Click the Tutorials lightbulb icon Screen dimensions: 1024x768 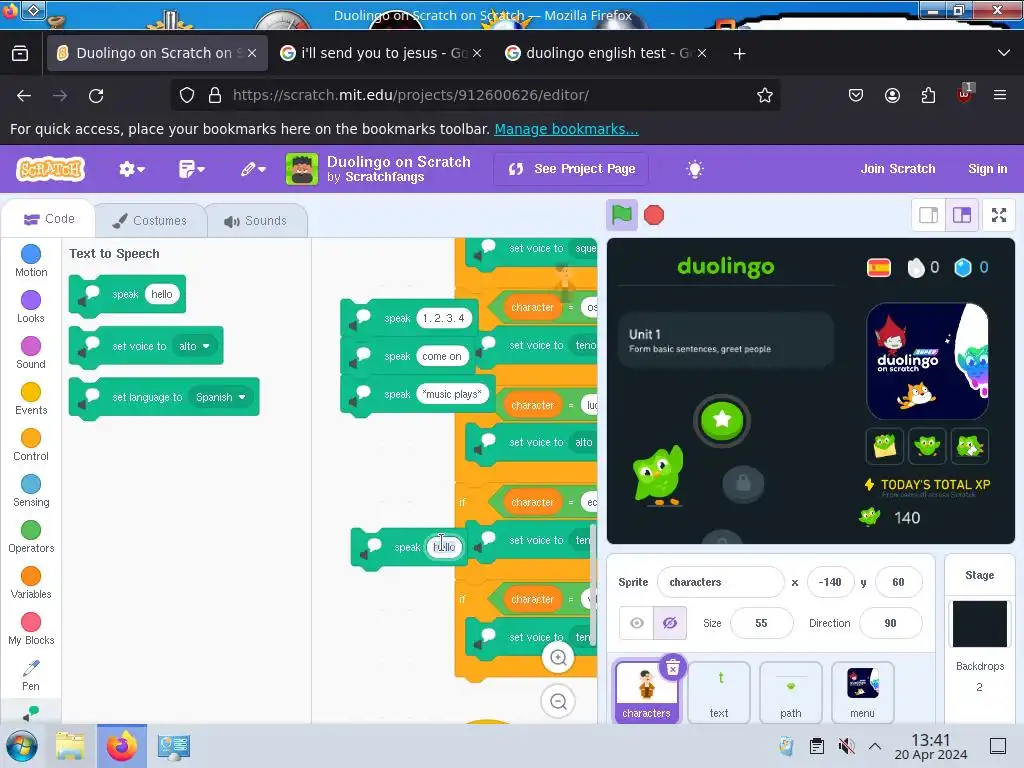coord(695,169)
